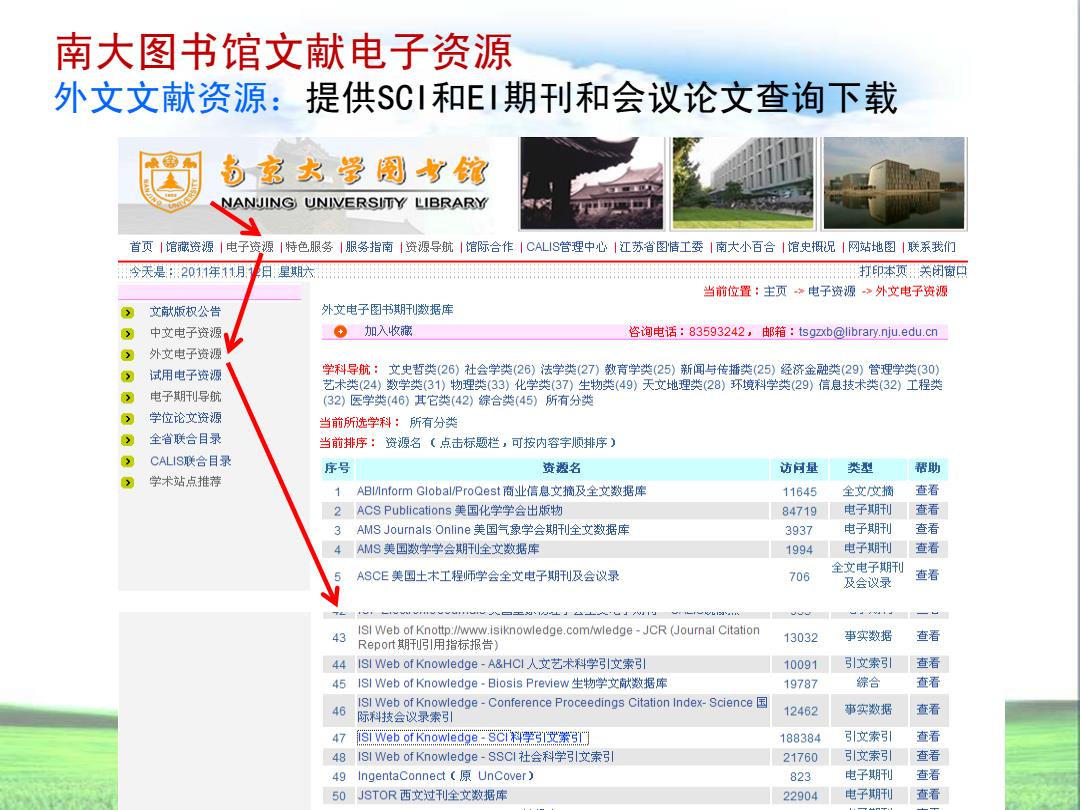
Task: Click 查看 in the IngentaConnect row
Action: click(x=928, y=776)
